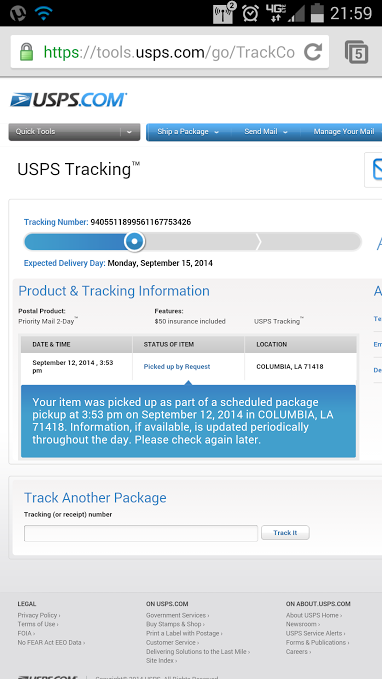
Task: Open the Send Mail menu
Action: 265,132
